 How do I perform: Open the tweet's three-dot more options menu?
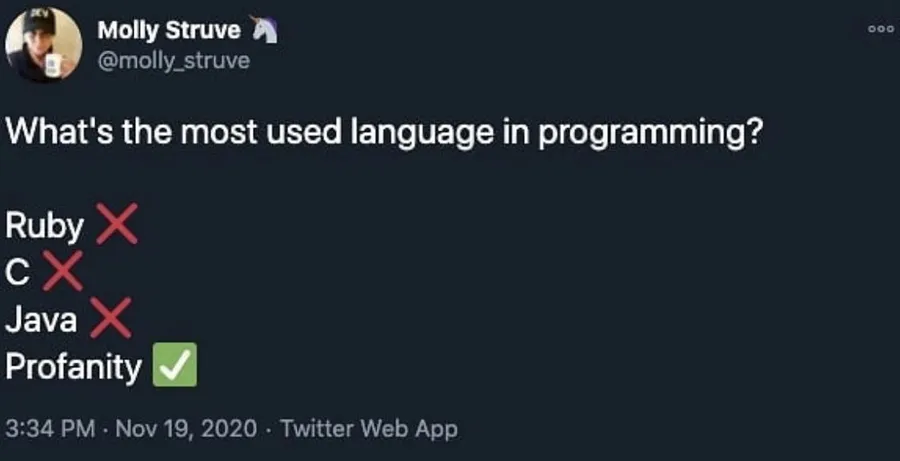pyautogui.click(x=880, y=30)
